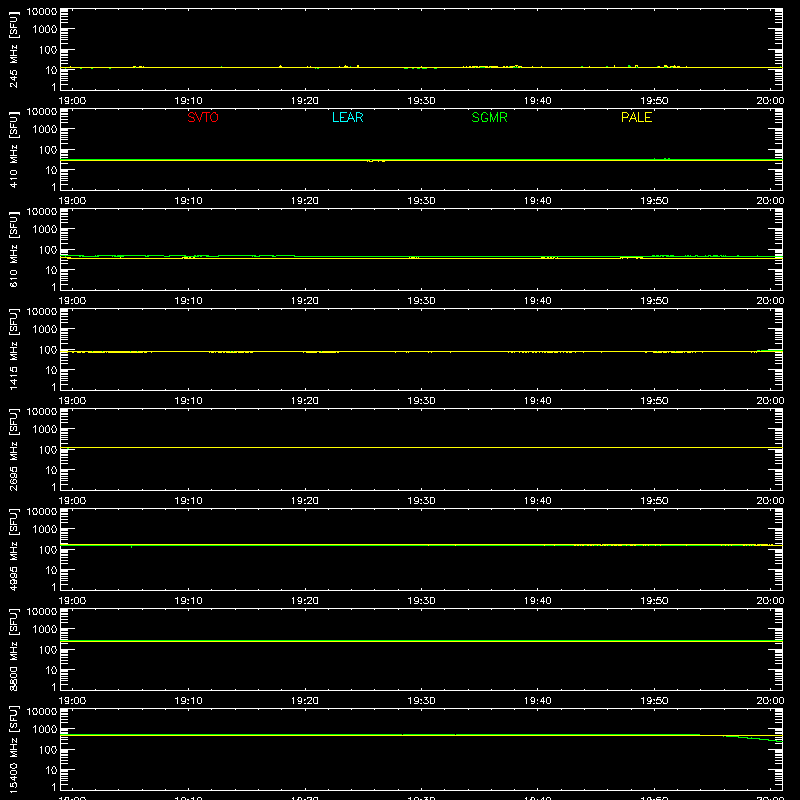Click the 10 y-axis value on the 1415 MHz plot
This screenshot has width=800, height=800.
[52, 370]
